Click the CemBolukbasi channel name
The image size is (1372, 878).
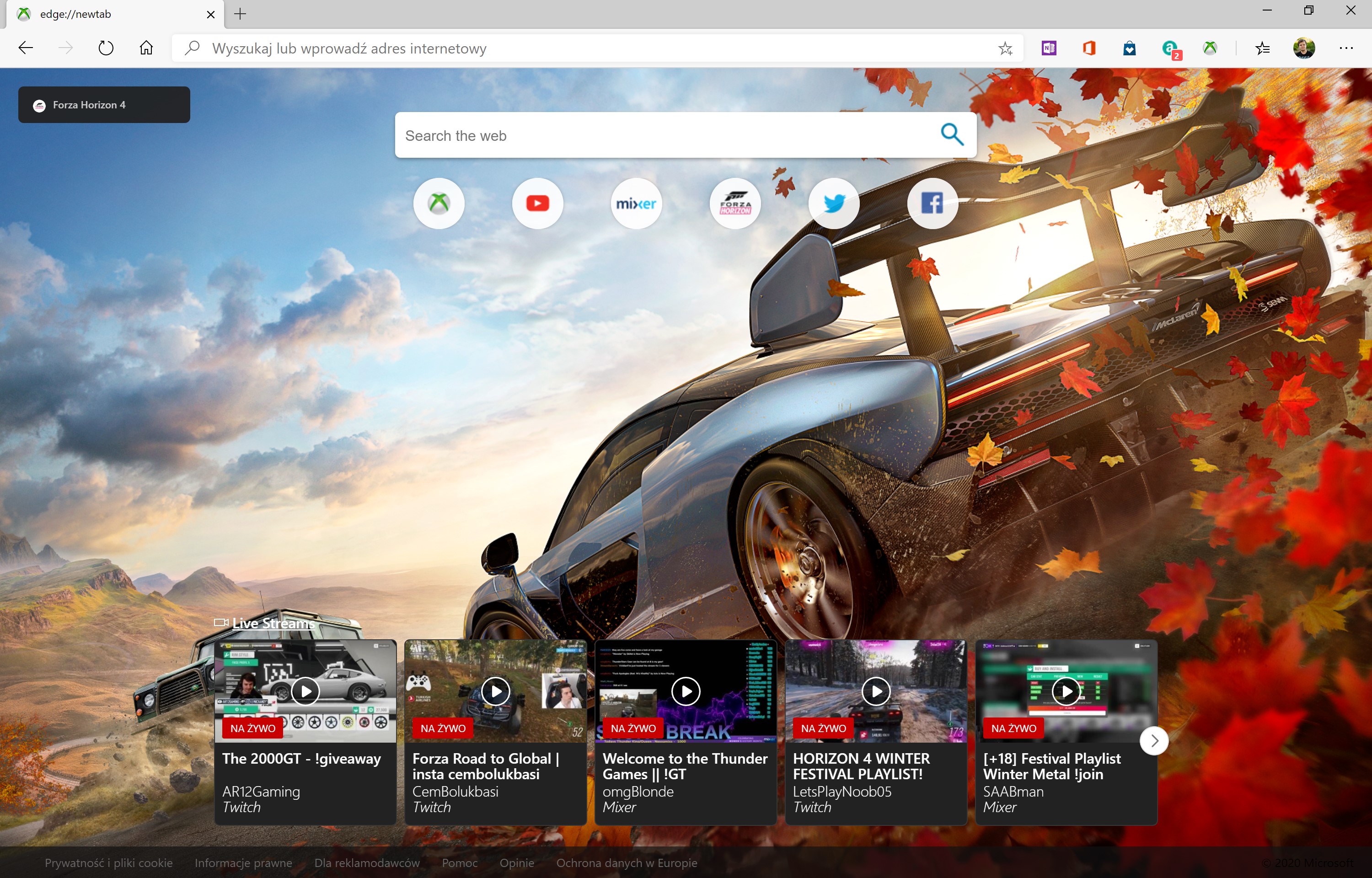tap(456, 792)
